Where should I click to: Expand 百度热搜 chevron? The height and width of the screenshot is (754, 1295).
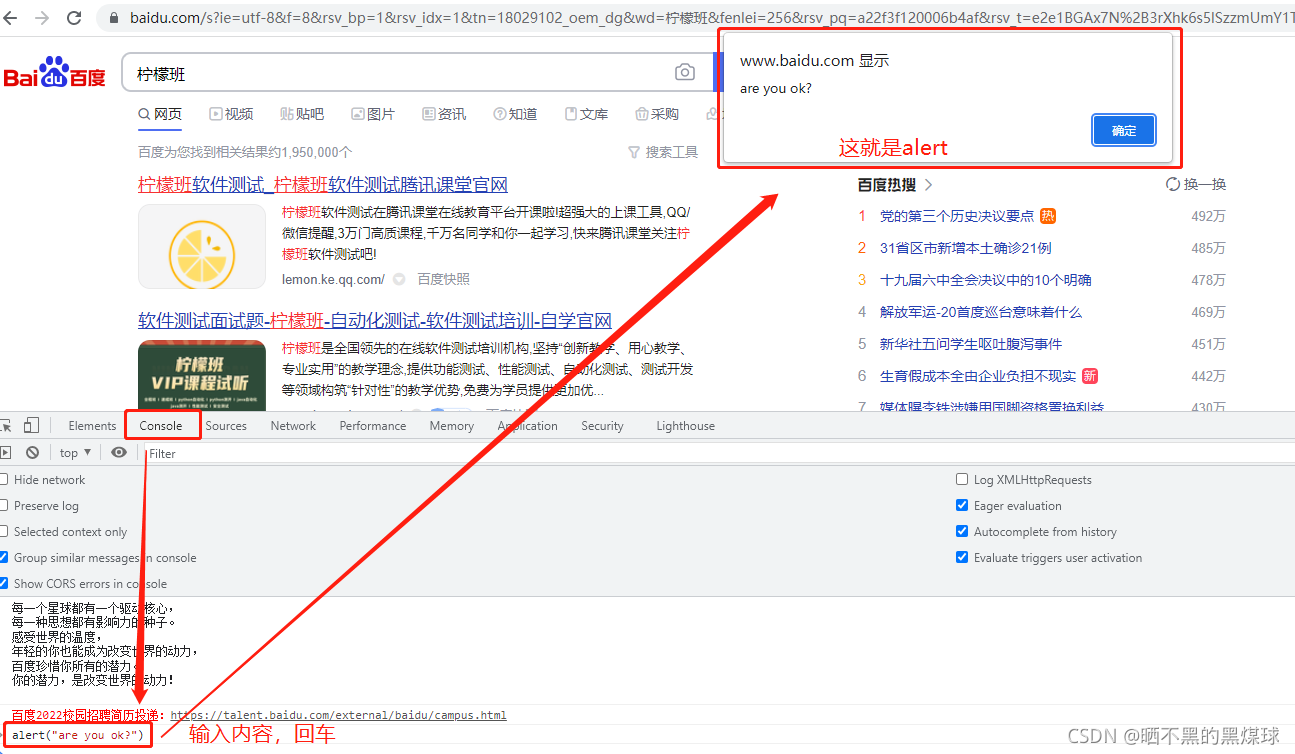pos(929,184)
